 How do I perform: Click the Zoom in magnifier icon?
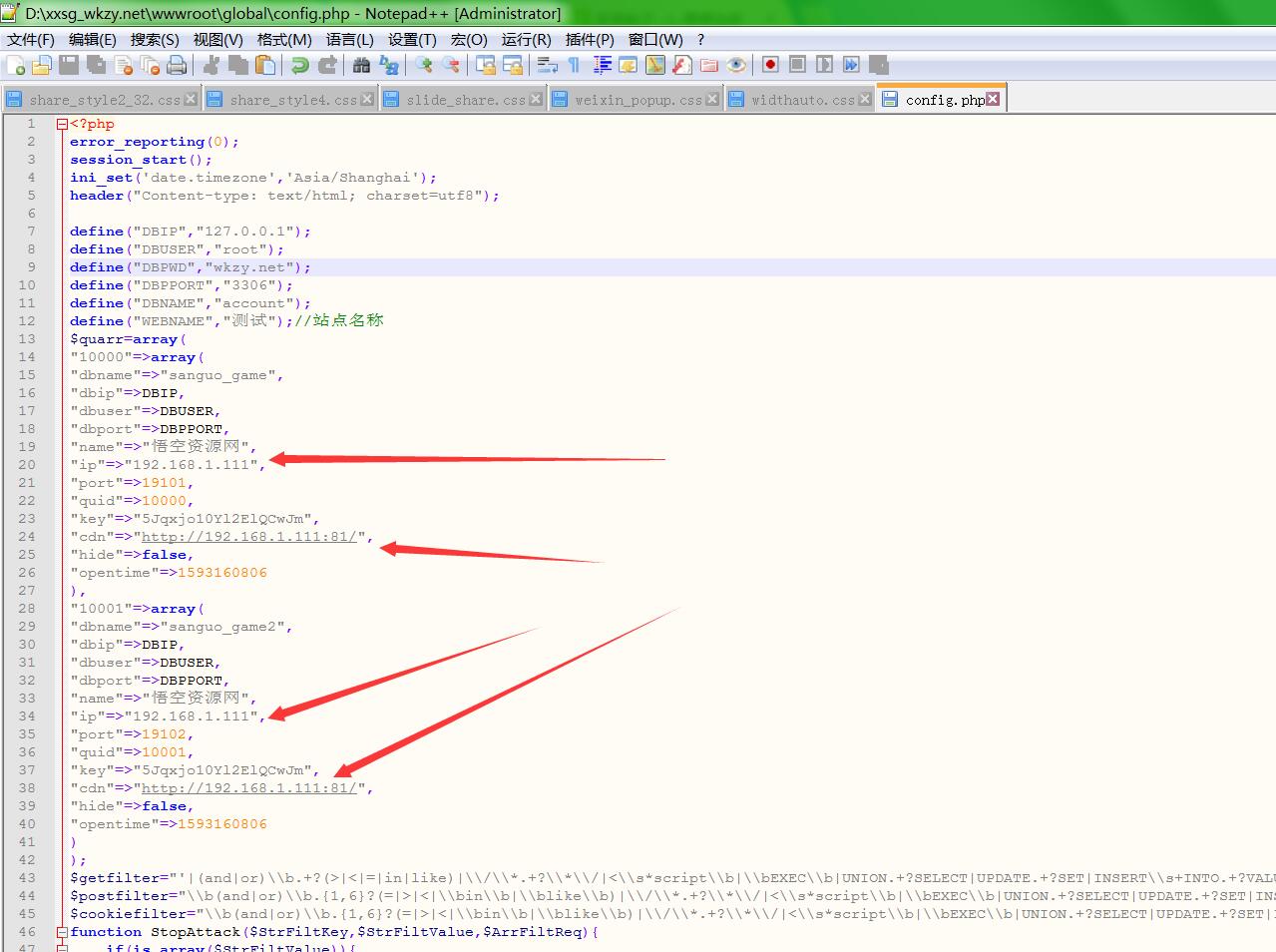point(424,66)
